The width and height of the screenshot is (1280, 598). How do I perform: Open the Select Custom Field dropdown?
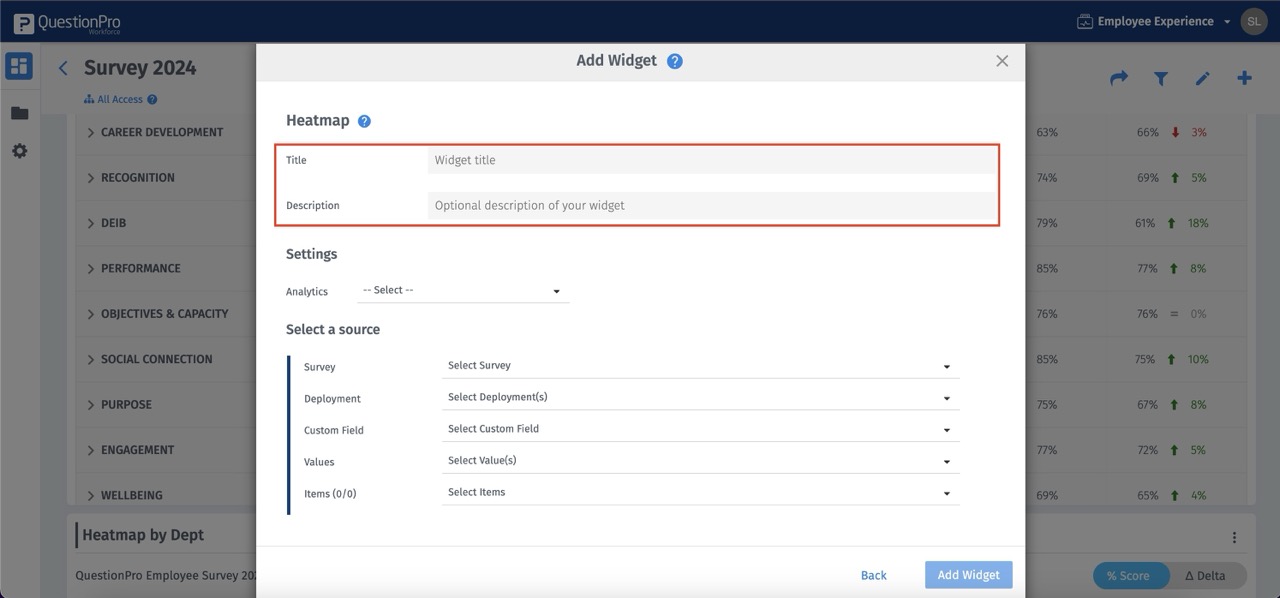pyautogui.click(x=700, y=429)
